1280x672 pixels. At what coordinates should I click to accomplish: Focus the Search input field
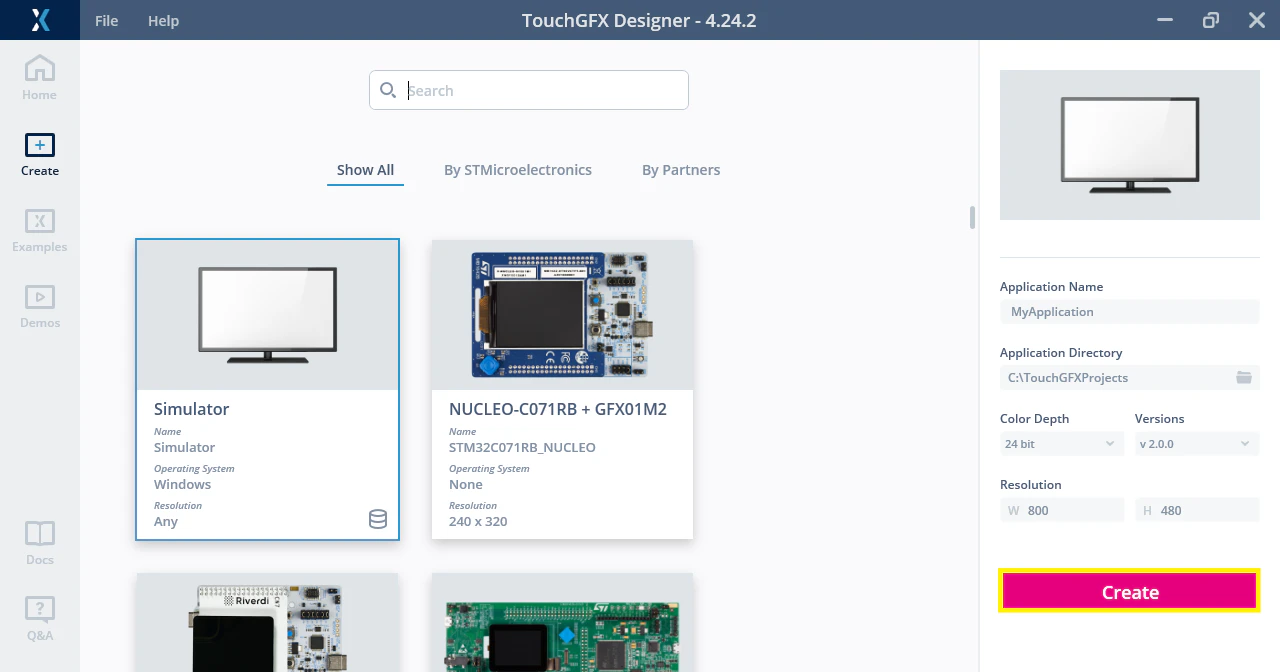tap(529, 90)
